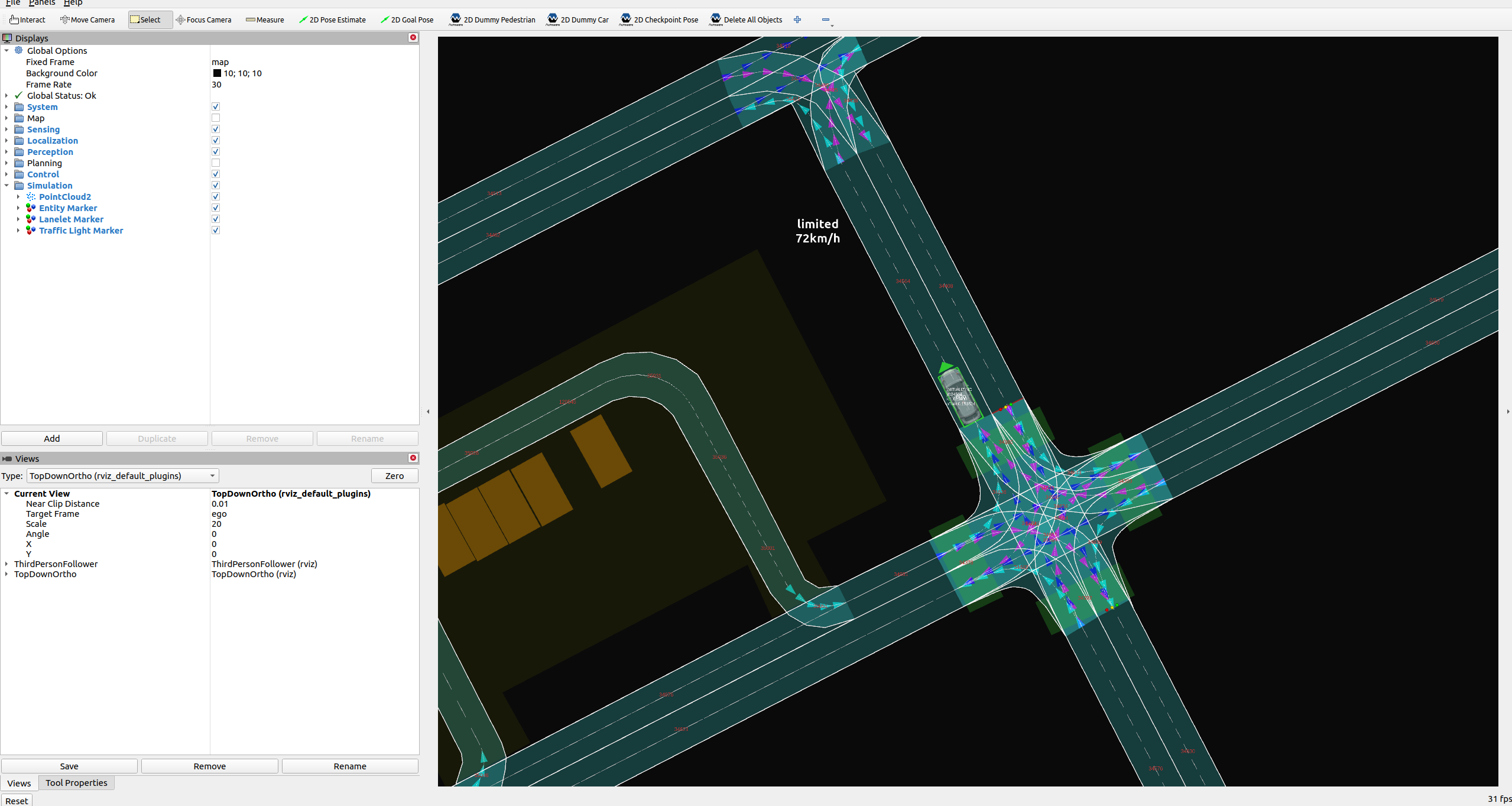Viewport: 1512px width, 806px height.
Task: Click the Zero view button
Action: pos(394,476)
